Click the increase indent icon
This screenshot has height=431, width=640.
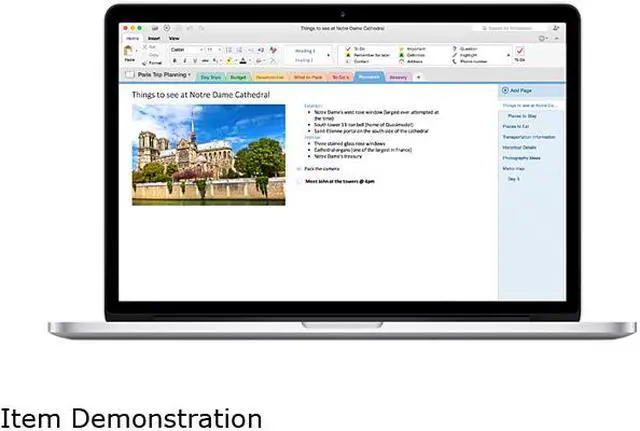(261, 50)
